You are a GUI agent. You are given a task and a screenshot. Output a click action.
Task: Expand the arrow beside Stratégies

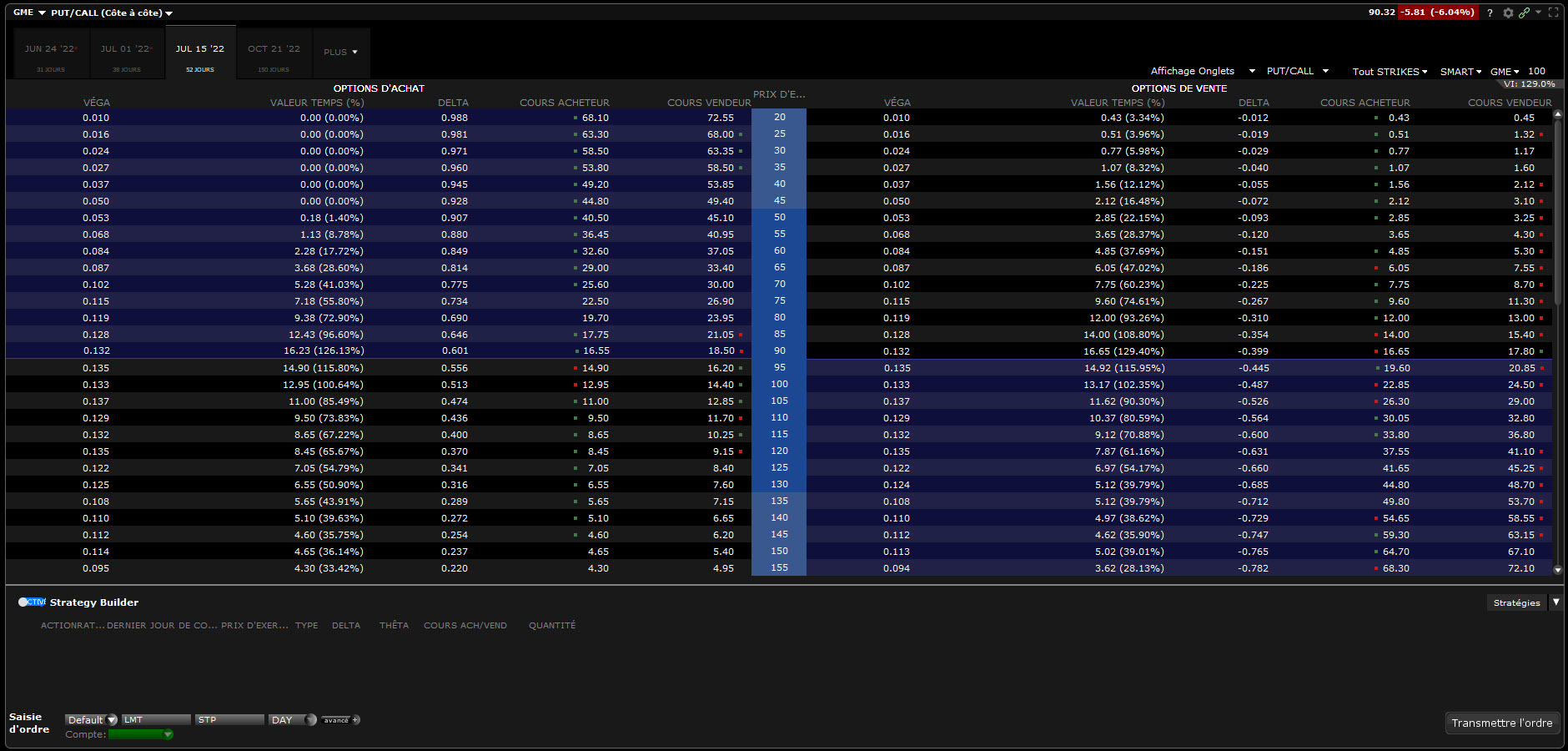pos(1555,602)
